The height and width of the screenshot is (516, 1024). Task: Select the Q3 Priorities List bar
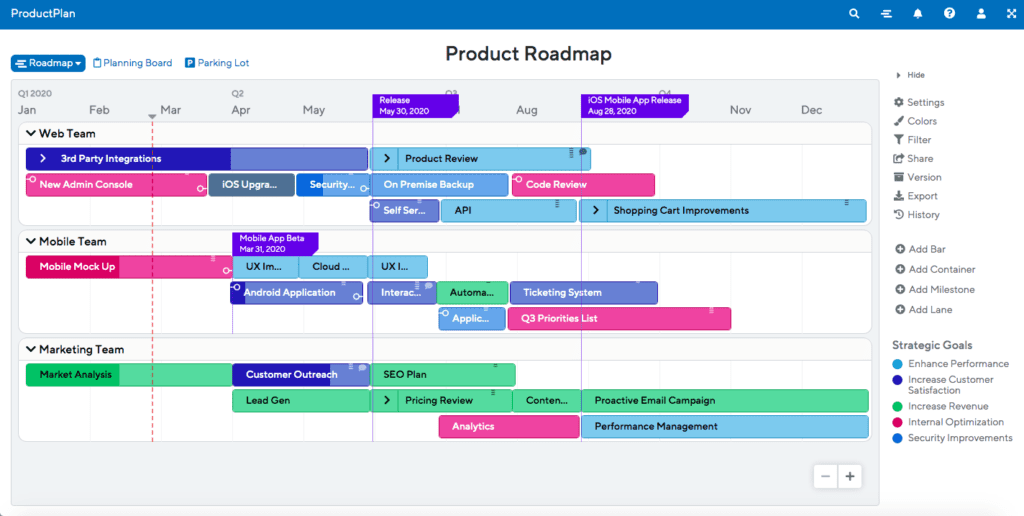click(x=619, y=319)
